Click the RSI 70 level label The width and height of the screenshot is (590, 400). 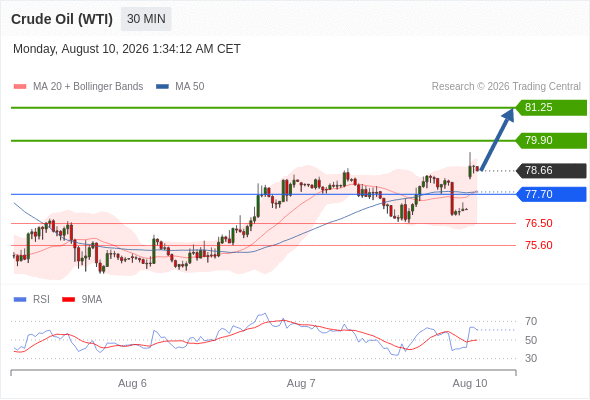[531, 321]
